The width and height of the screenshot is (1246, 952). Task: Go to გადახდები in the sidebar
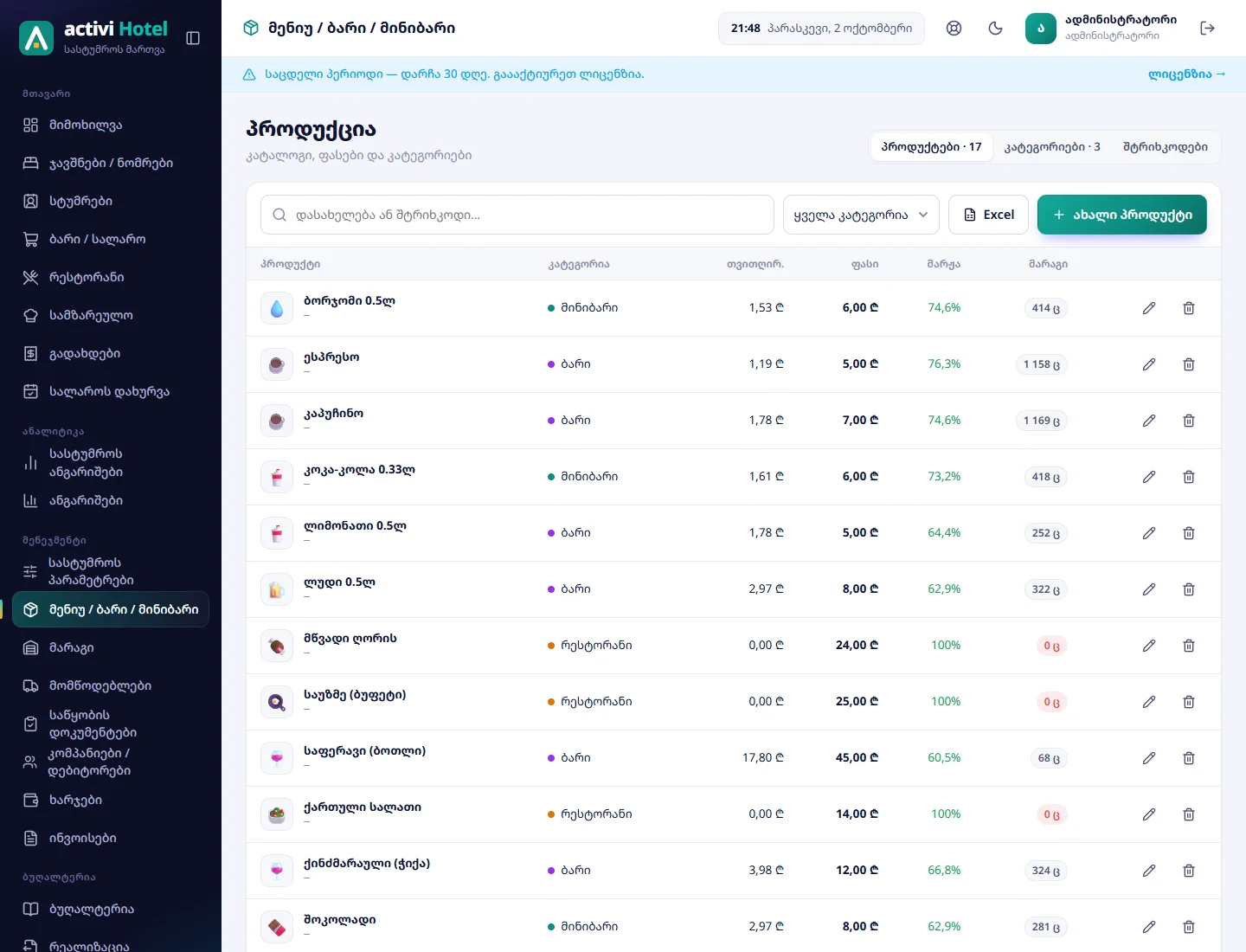tap(111, 353)
